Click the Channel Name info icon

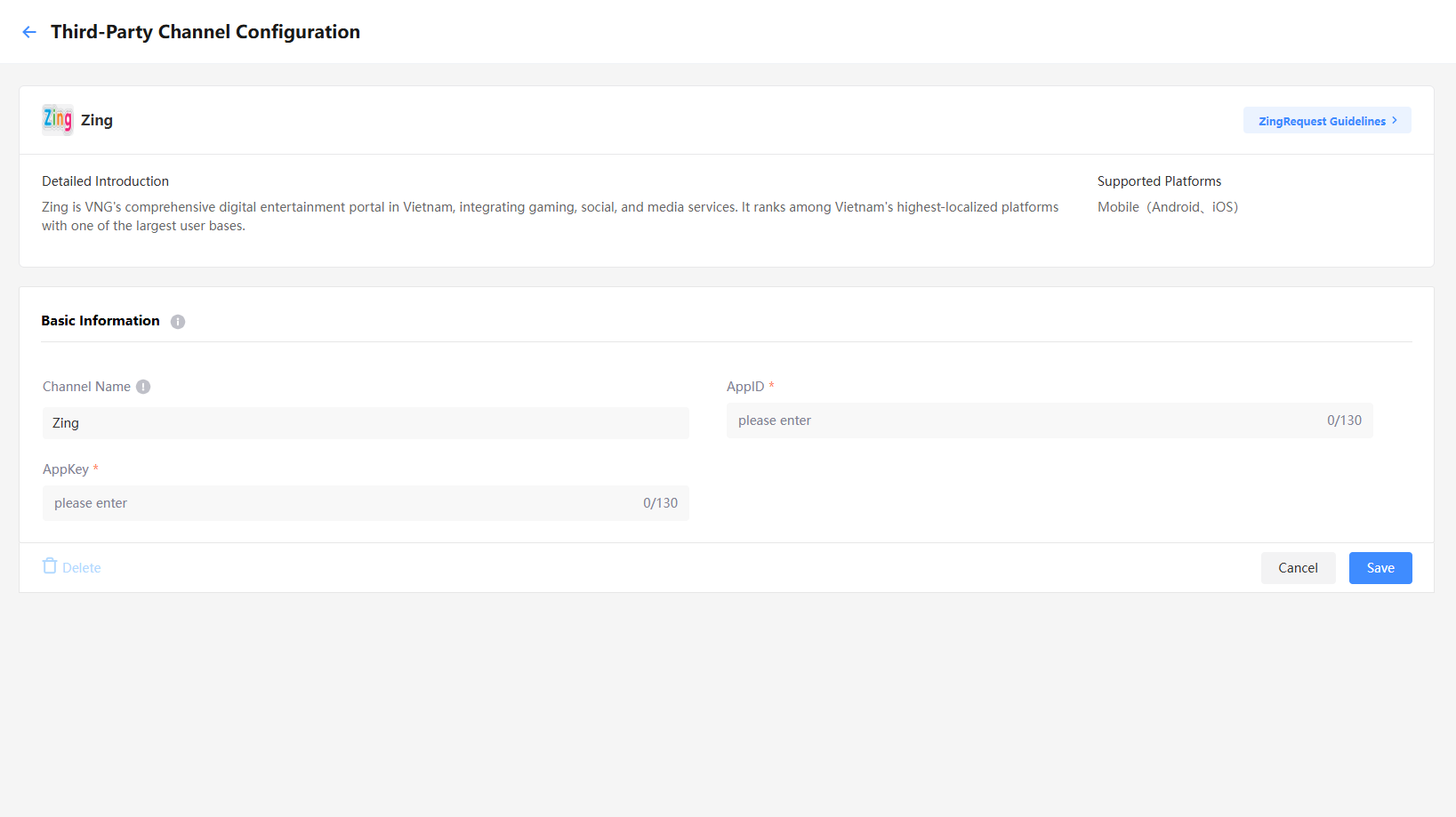coord(143,387)
